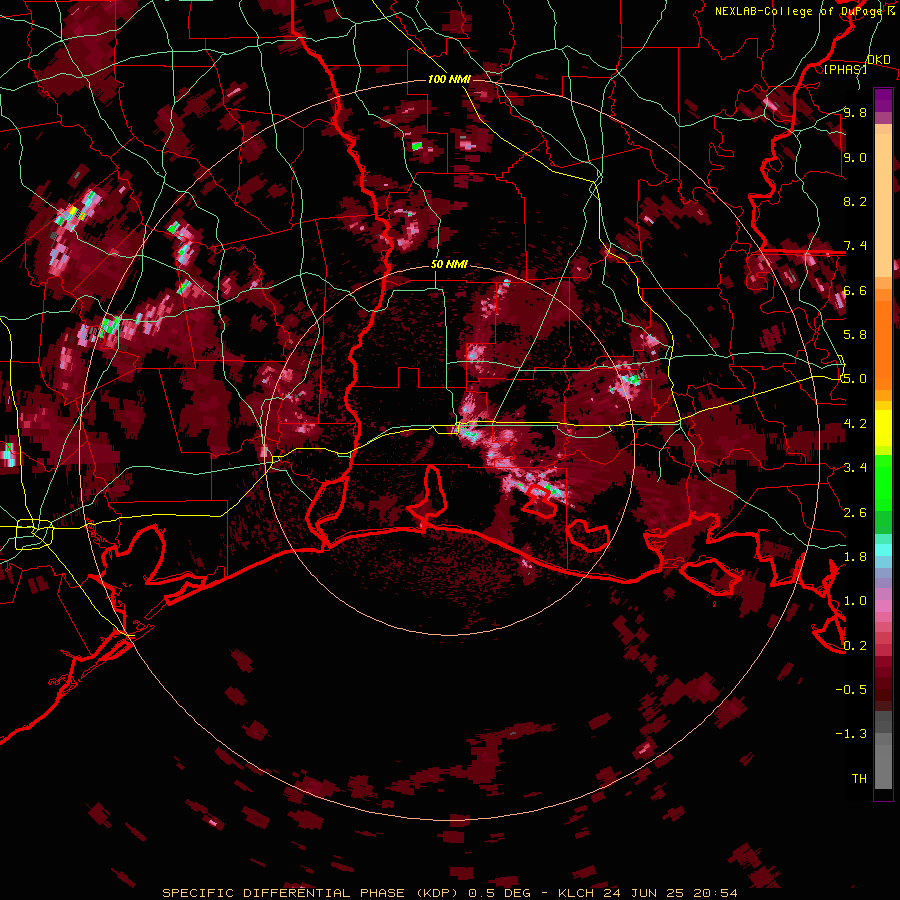Select the -0.5 value on the scale
The height and width of the screenshot is (900, 900).
click(851, 690)
